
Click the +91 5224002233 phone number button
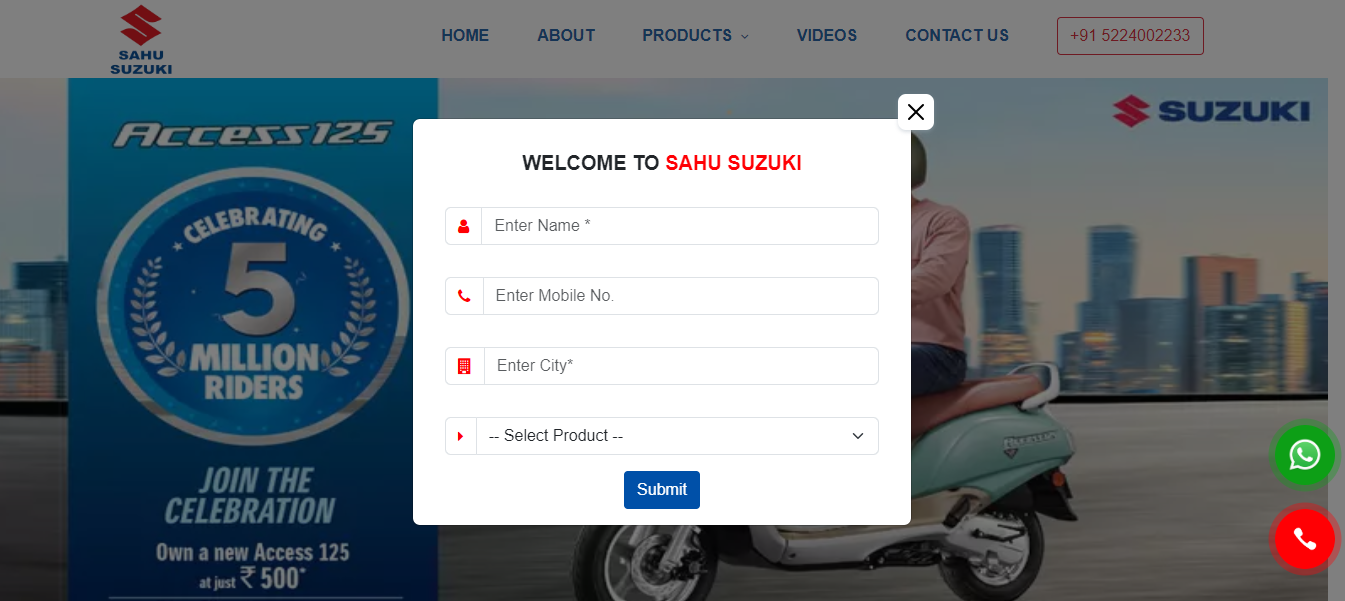pyautogui.click(x=1130, y=36)
